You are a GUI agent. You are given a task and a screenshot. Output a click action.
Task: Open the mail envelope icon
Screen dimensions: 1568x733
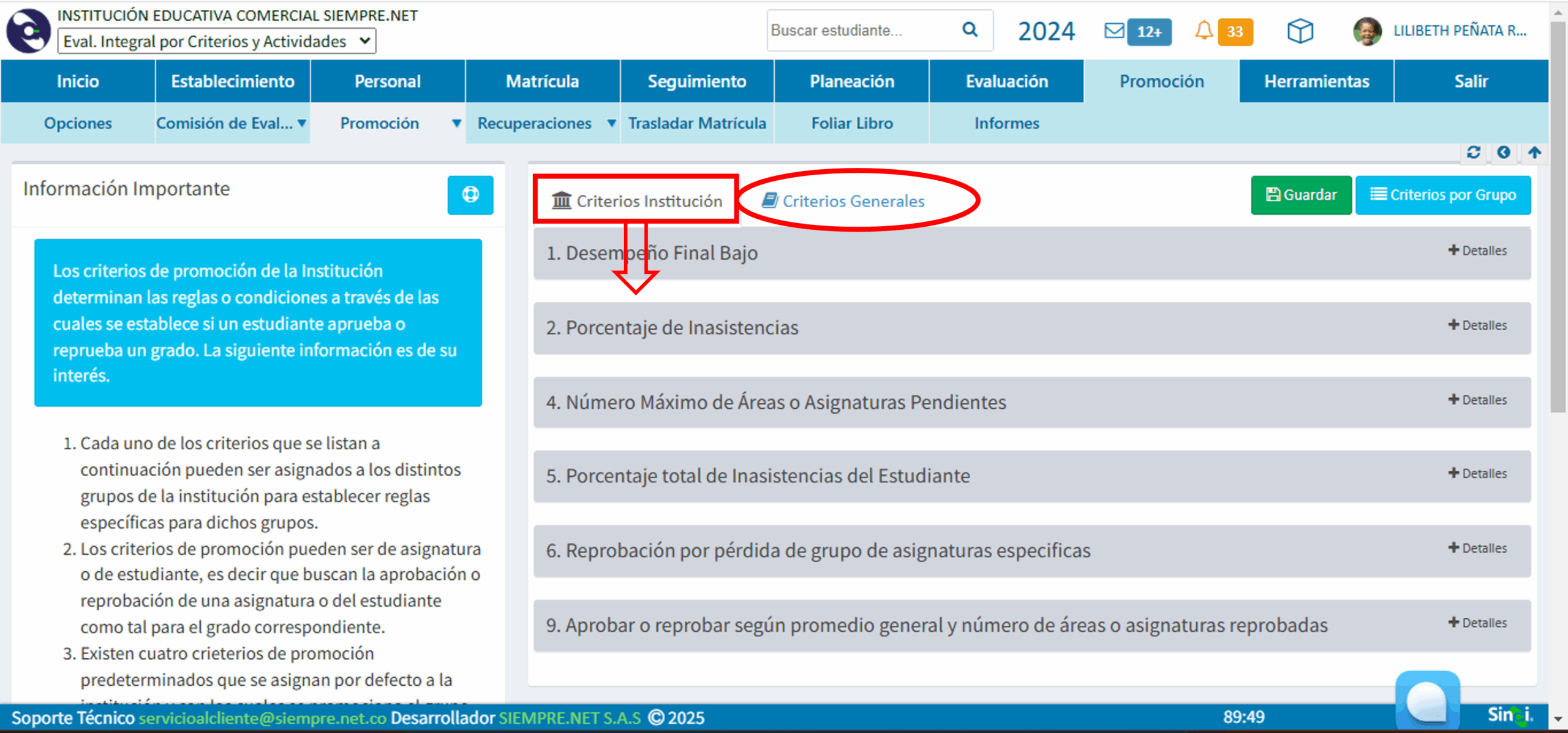pos(1114,31)
